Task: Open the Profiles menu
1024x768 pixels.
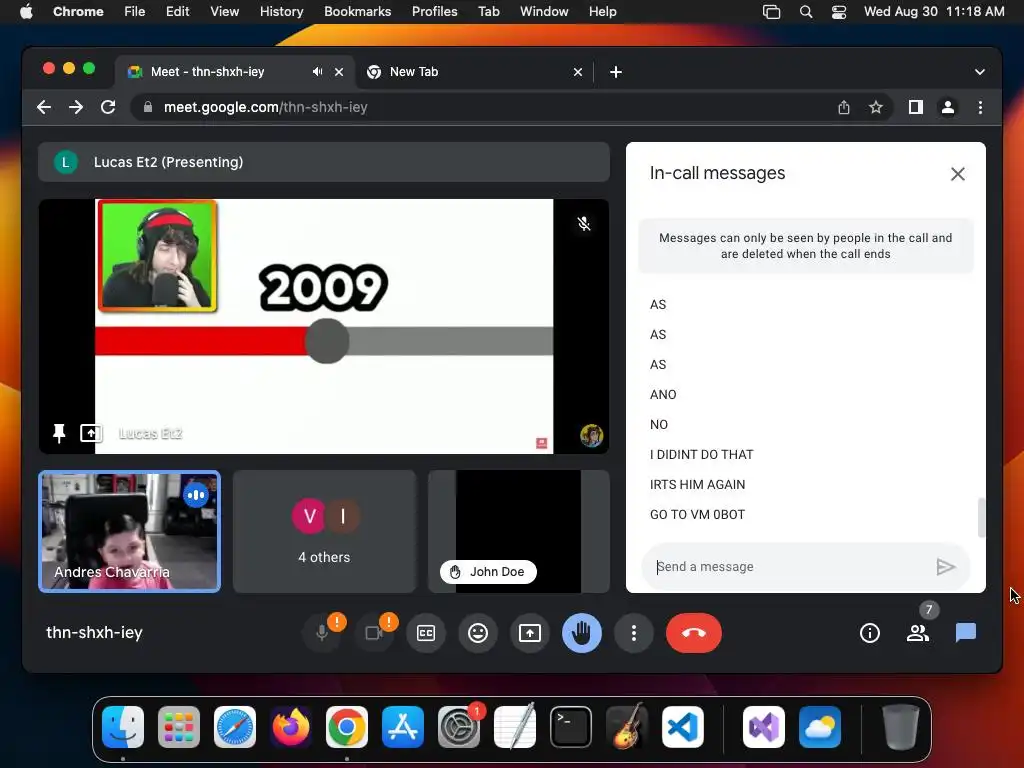Action: click(x=434, y=11)
